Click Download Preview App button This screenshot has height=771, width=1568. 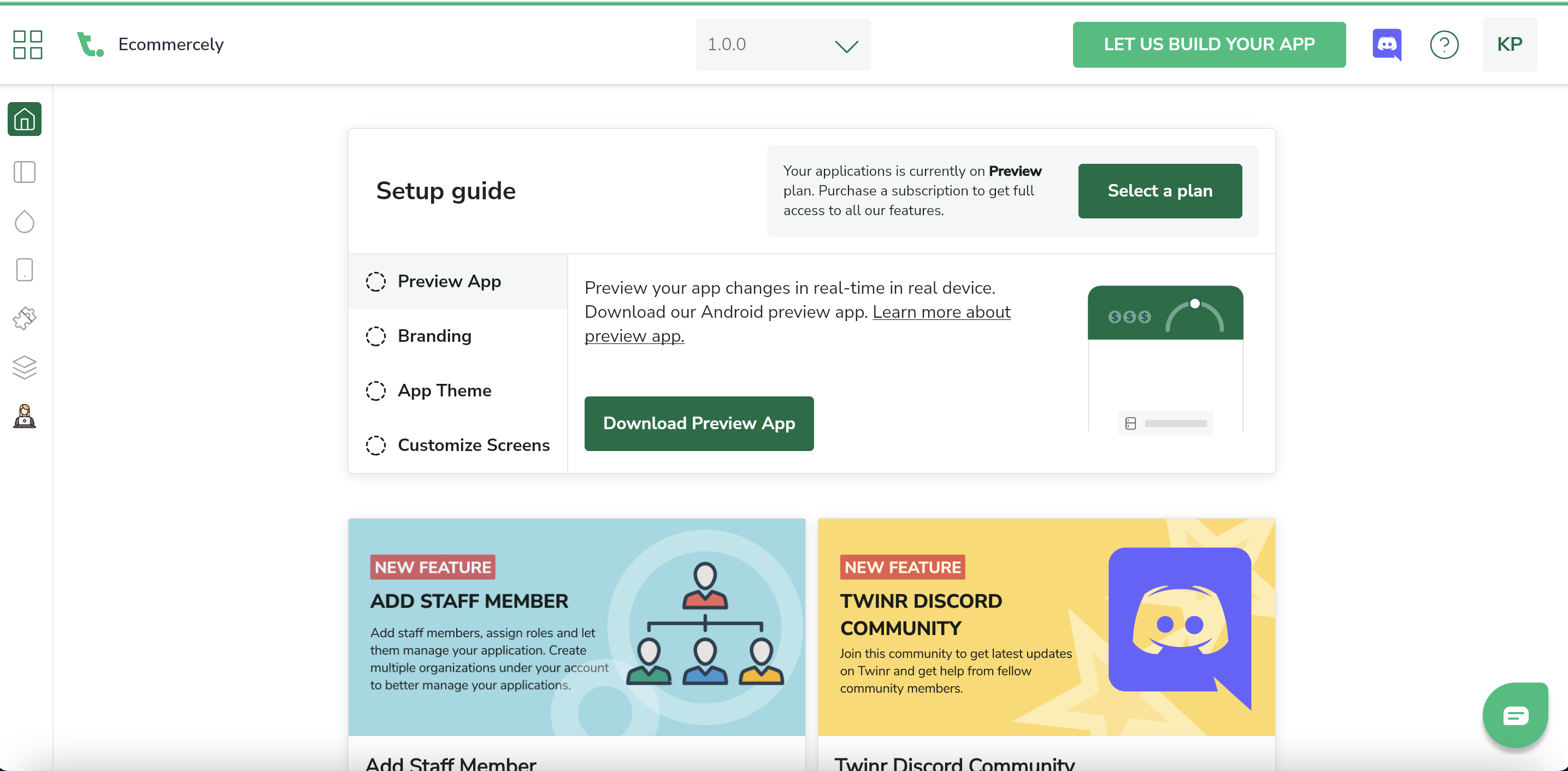(x=699, y=424)
